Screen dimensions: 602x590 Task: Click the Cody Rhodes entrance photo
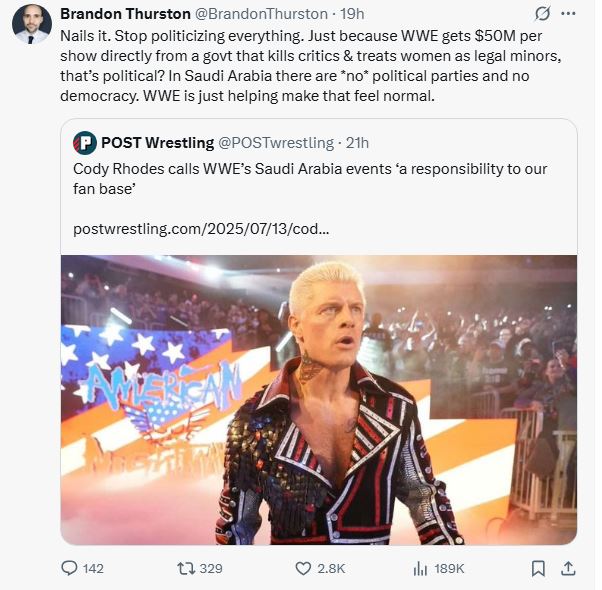319,400
